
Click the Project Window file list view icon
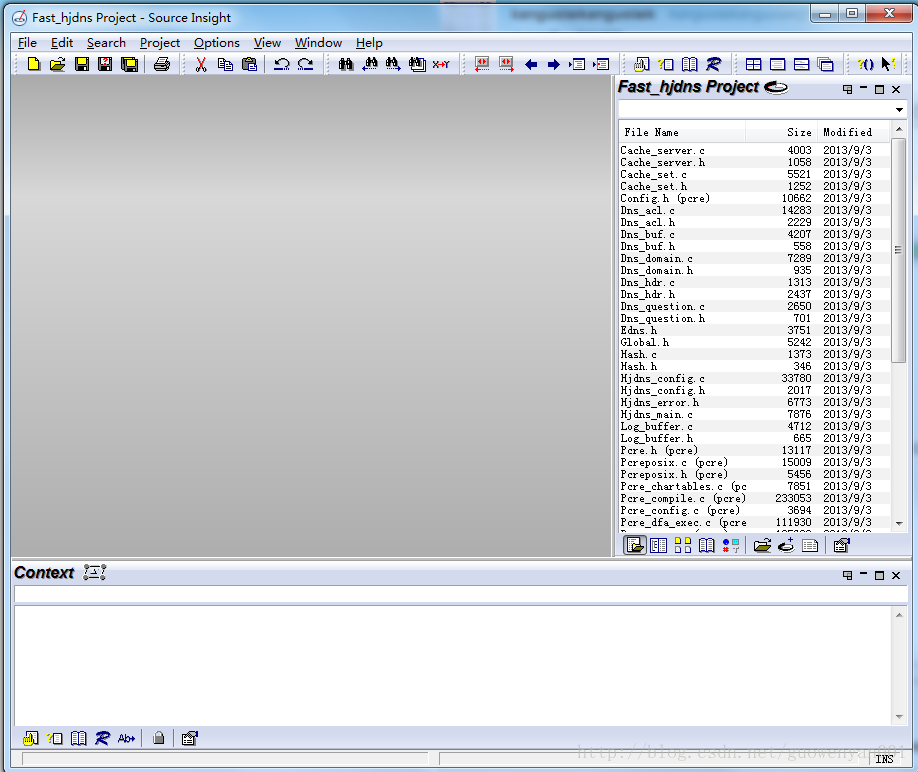tap(635, 545)
